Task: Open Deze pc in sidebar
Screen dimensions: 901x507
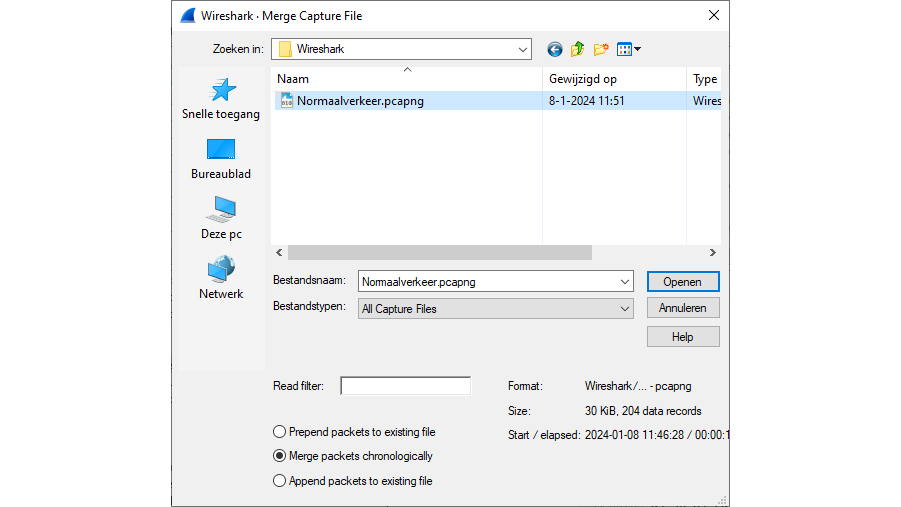Action: pyautogui.click(x=221, y=218)
